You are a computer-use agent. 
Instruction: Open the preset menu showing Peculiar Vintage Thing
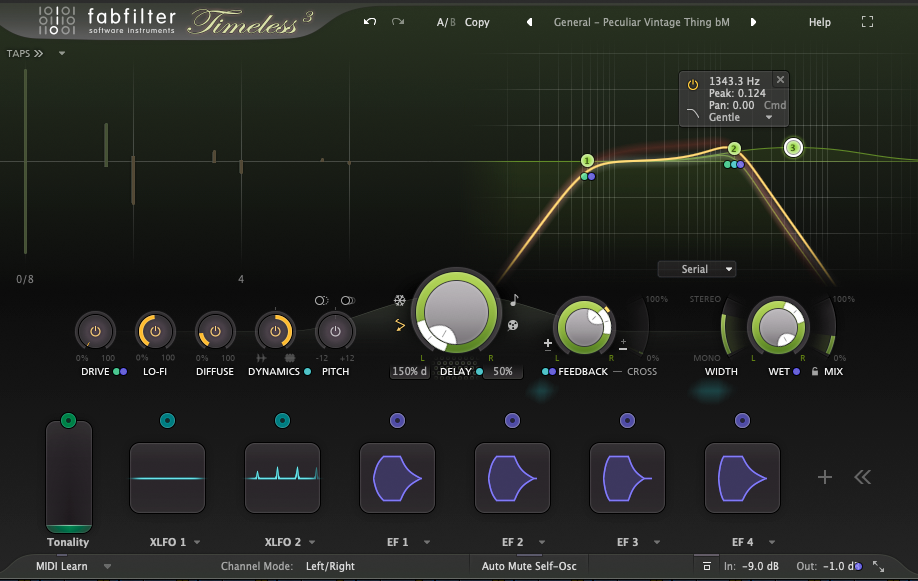[x=642, y=22]
